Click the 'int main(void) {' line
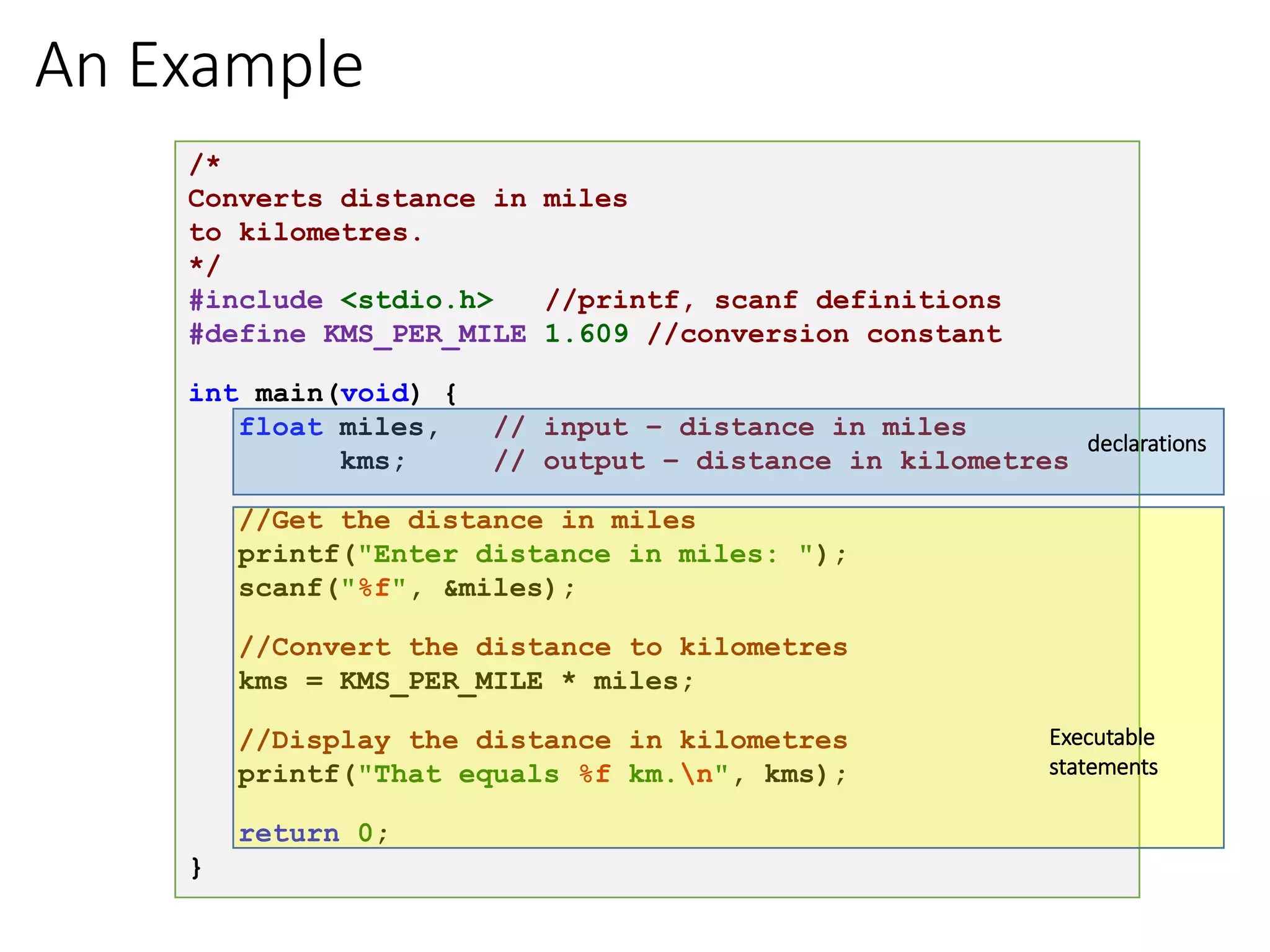Image resolution: width=1270 pixels, height=952 pixels. click(x=323, y=394)
